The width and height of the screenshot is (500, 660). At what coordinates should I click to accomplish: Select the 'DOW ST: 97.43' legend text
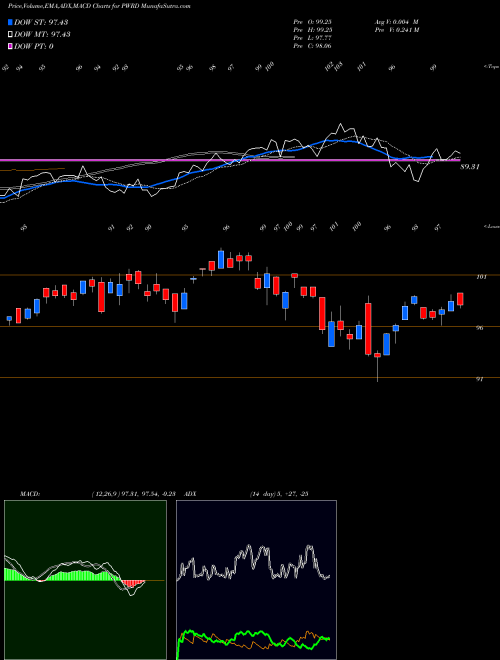point(41,23)
